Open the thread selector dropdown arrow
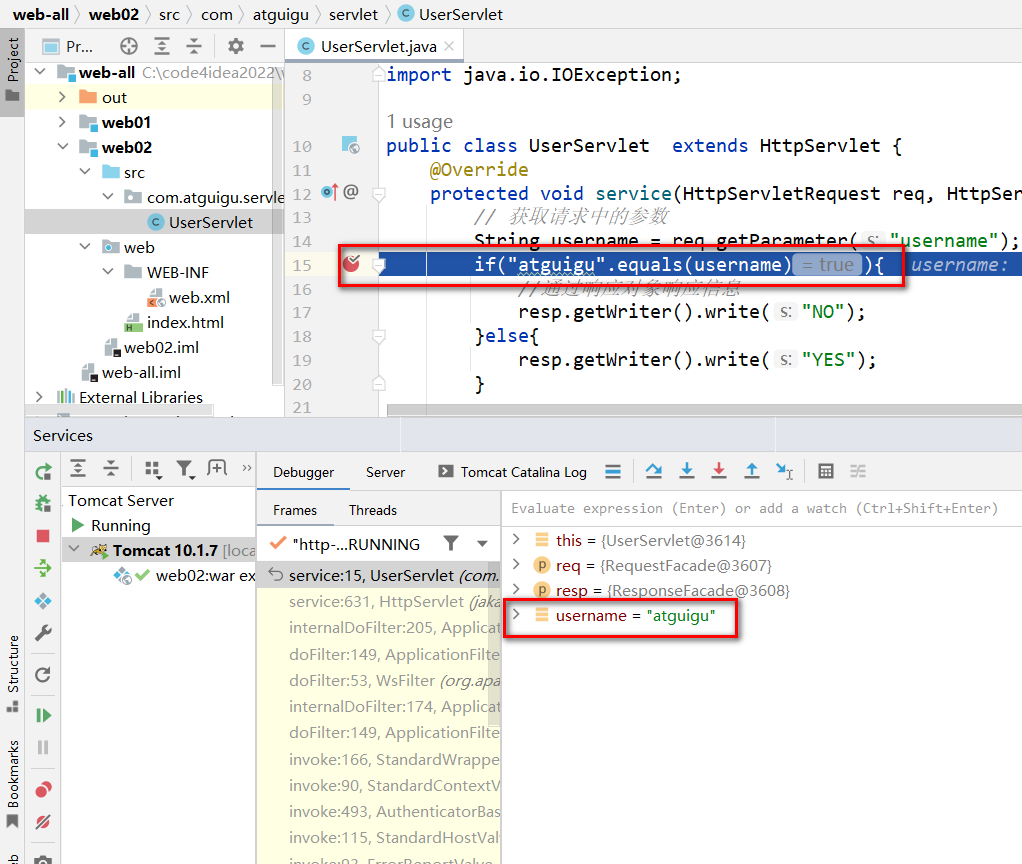Image resolution: width=1022 pixels, height=864 pixels. click(482, 543)
